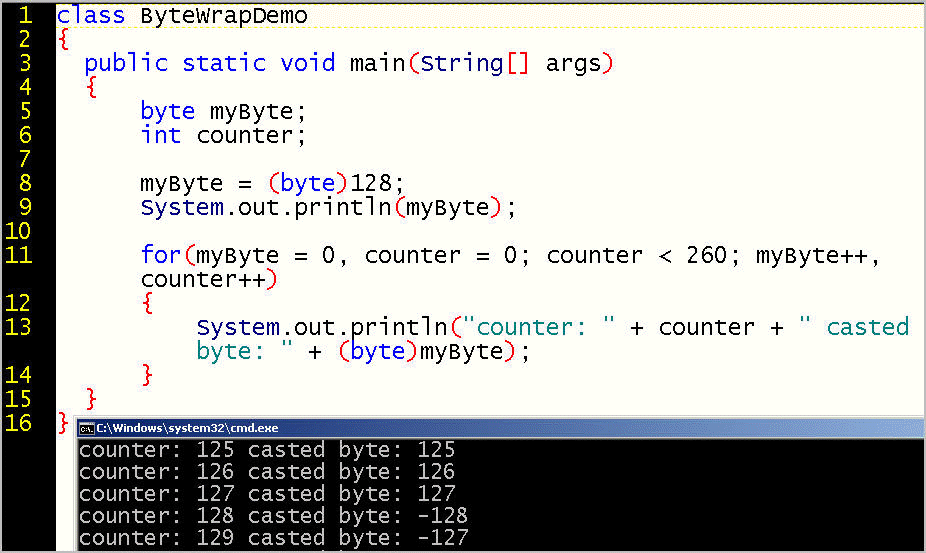Click the value 128 on line 8
The width and height of the screenshot is (926, 553).
371,183
